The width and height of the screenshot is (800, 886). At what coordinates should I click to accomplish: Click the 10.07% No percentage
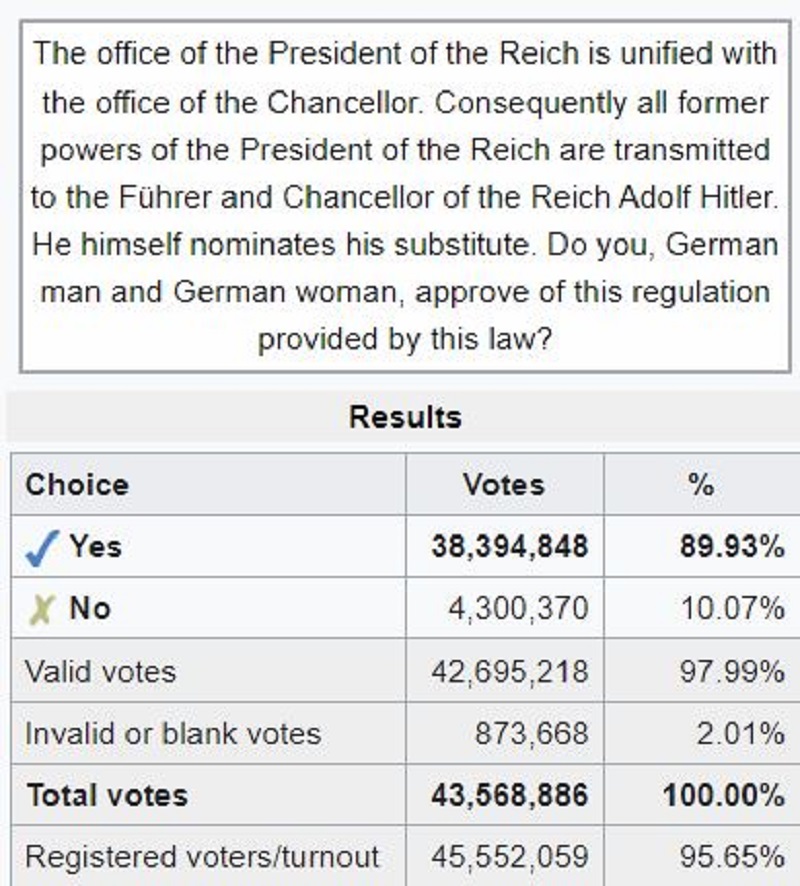(x=734, y=608)
